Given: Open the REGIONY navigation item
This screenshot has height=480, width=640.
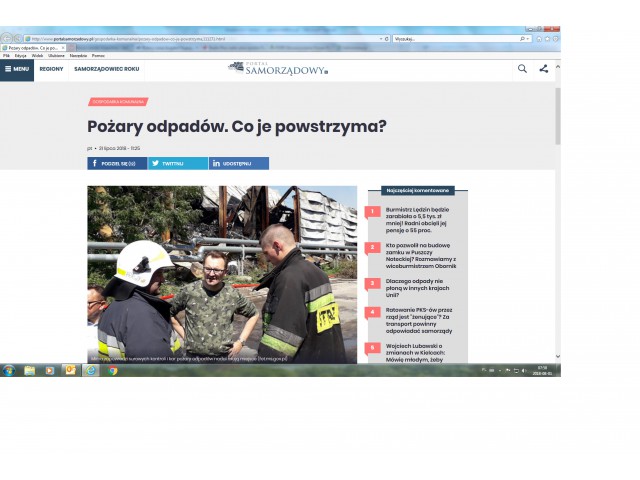Looking at the screenshot, I should pyautogui.click(x=51, y=69).
